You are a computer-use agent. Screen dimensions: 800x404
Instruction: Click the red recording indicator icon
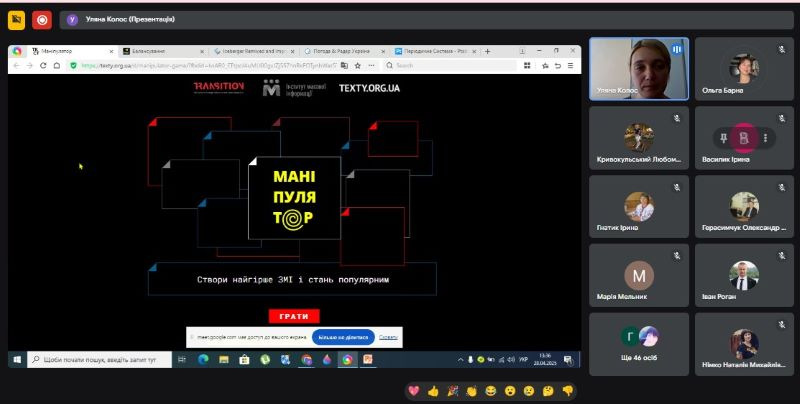pyautogui.click(x=42, y=20)
